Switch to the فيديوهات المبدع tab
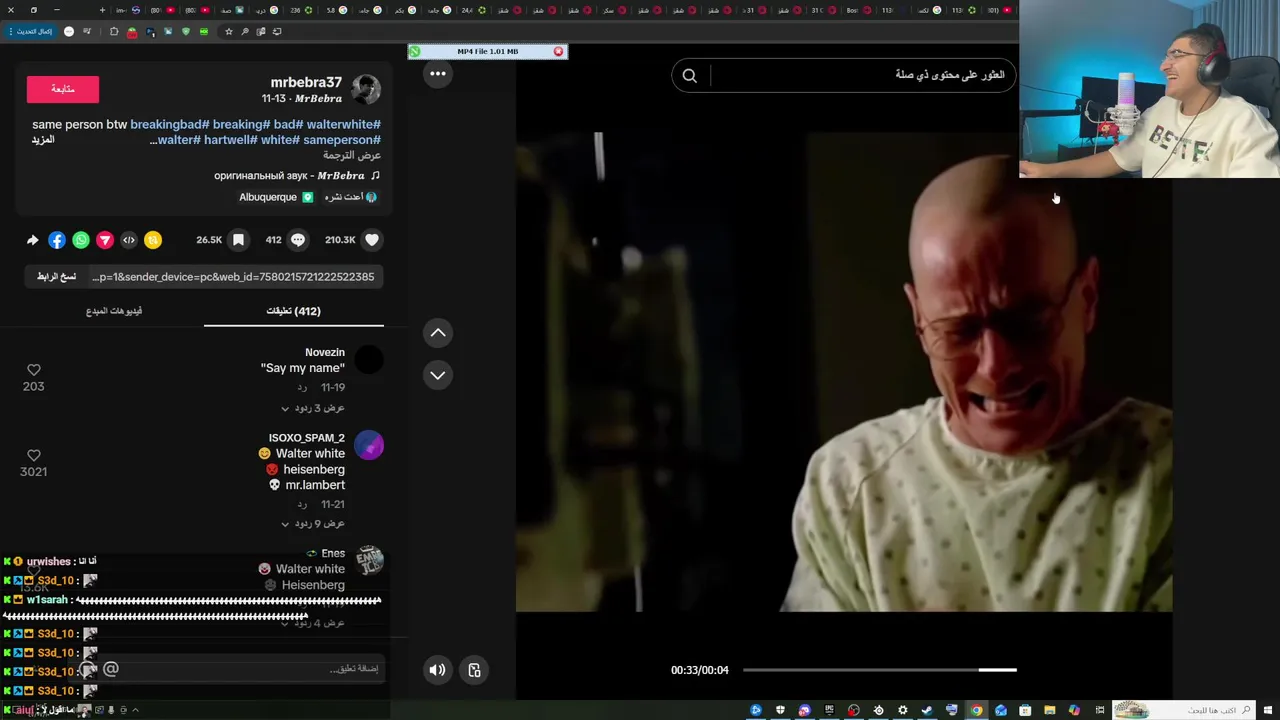The width and height of the screenshot is (1280, 720). tap(113, 311)
